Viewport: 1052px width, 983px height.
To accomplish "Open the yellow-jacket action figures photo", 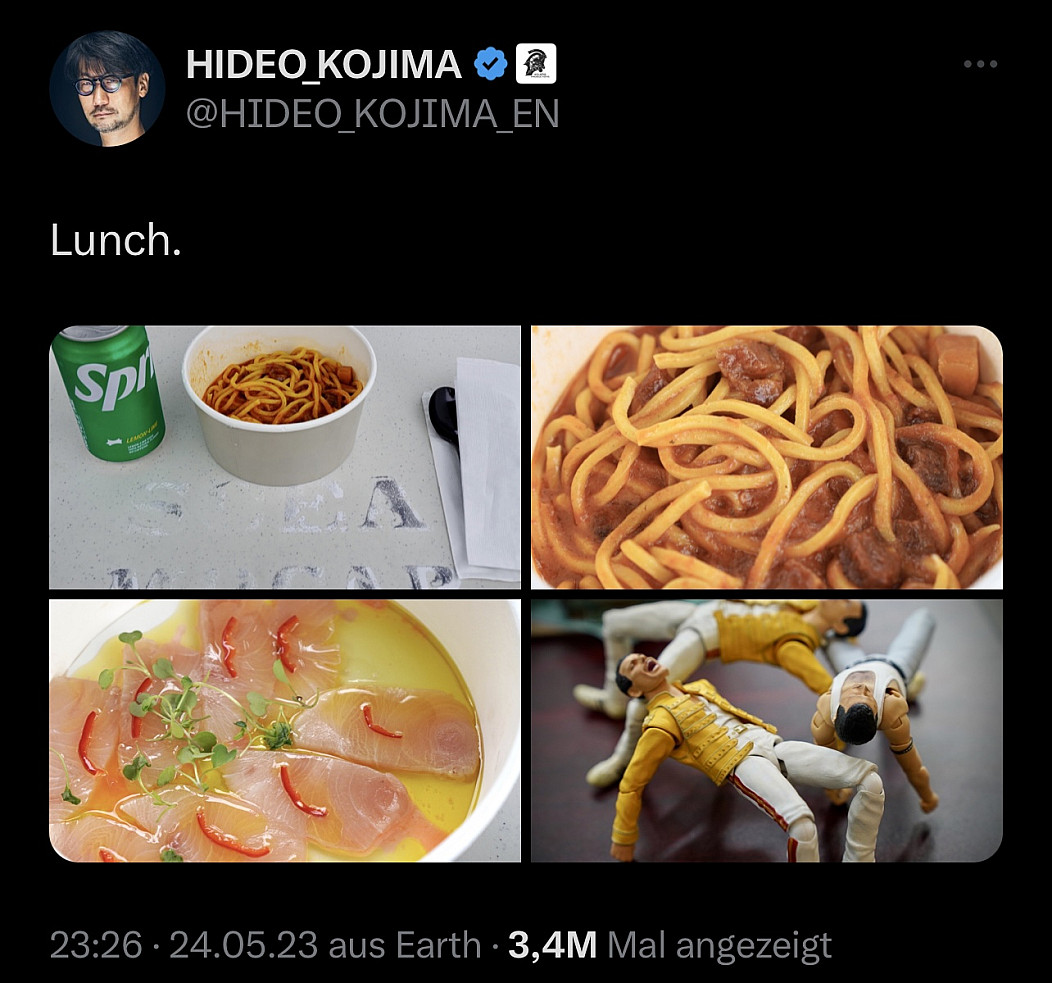I will click(767, 731).
